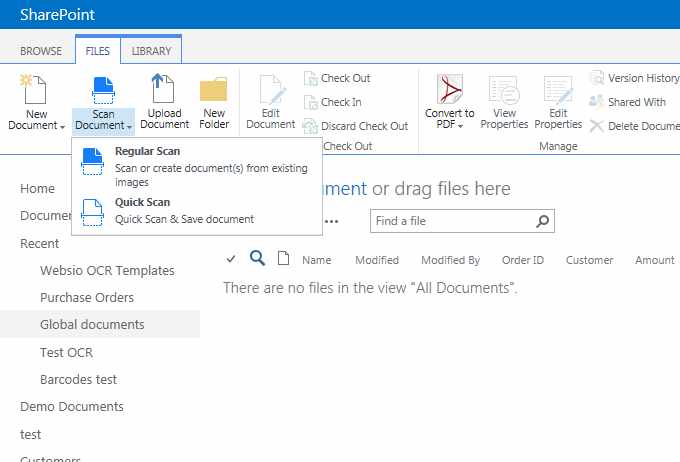Viewport: 680px width, 462px height.
Task: Expand the New Document dropdown
Action: coord(36,125)
